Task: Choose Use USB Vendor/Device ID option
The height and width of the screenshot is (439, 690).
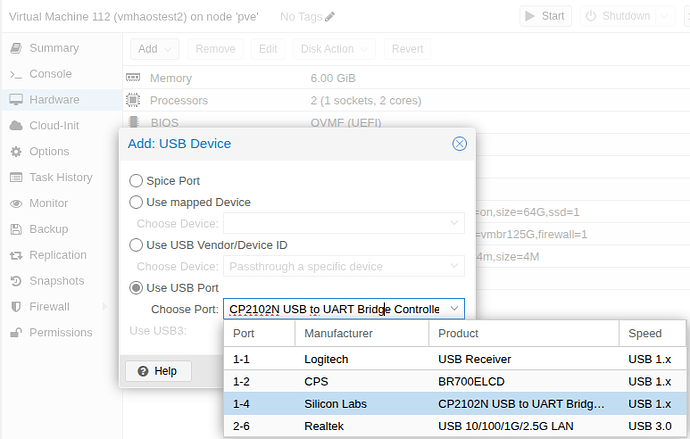Action: tap(137, 245)
